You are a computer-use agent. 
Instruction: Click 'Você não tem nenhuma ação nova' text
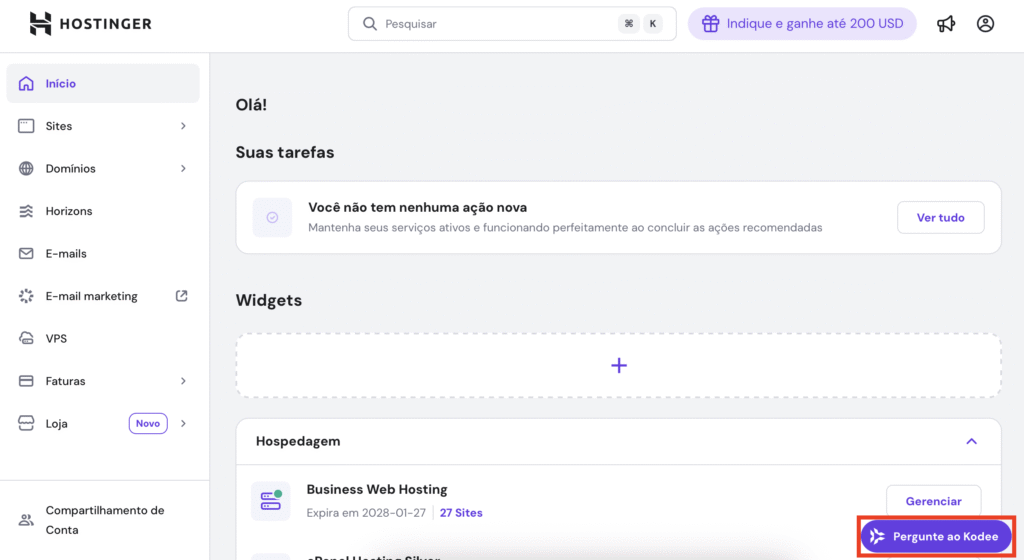(x=417, y=208)
